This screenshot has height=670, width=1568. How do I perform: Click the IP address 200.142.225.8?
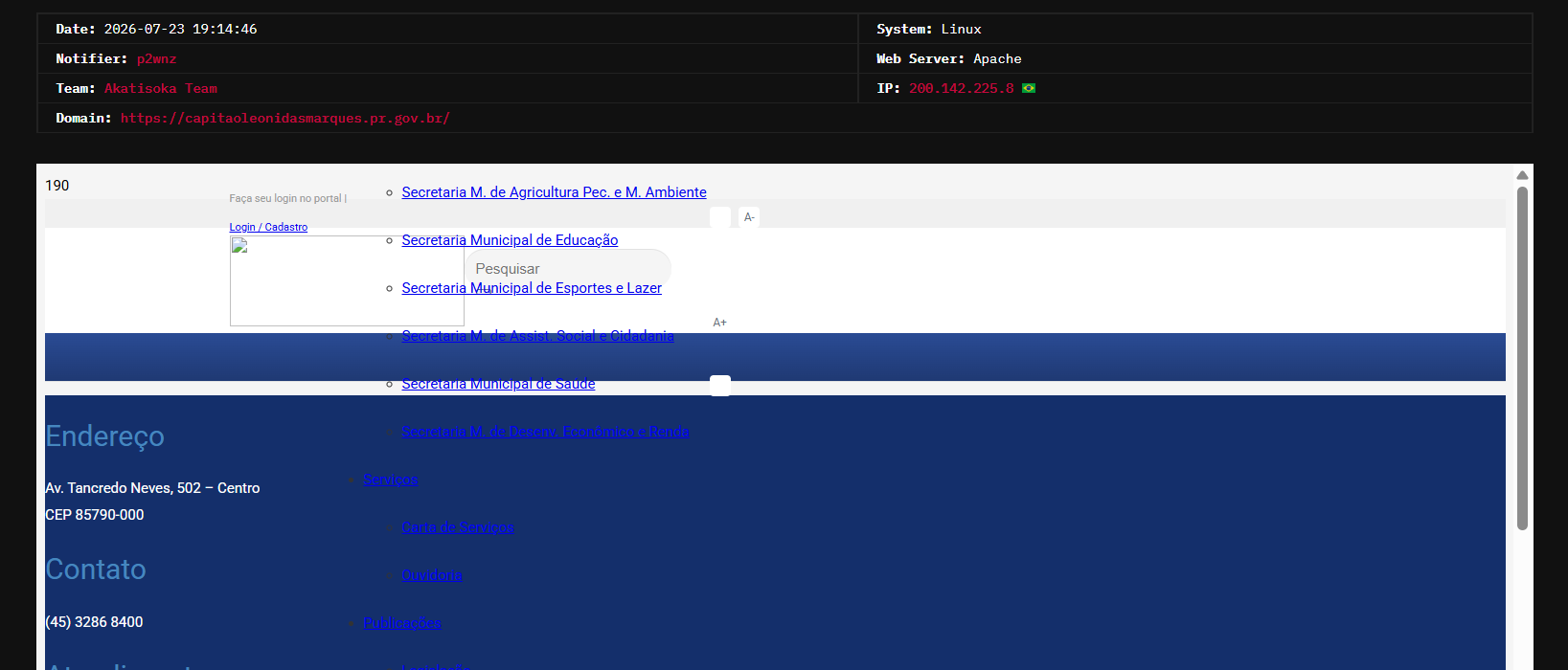pos(961,88)
